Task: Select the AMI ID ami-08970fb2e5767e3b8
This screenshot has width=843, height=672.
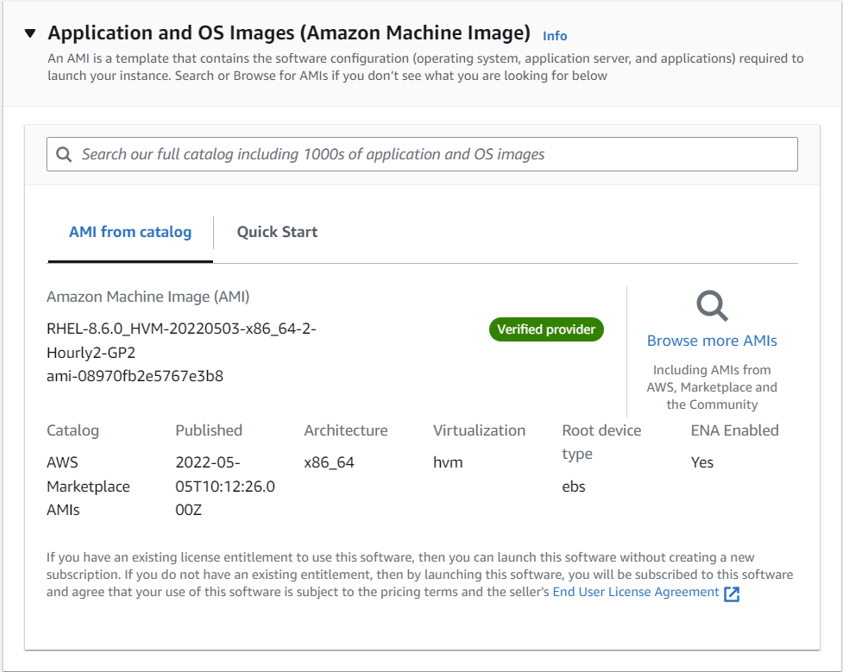Action: [135, 377]
